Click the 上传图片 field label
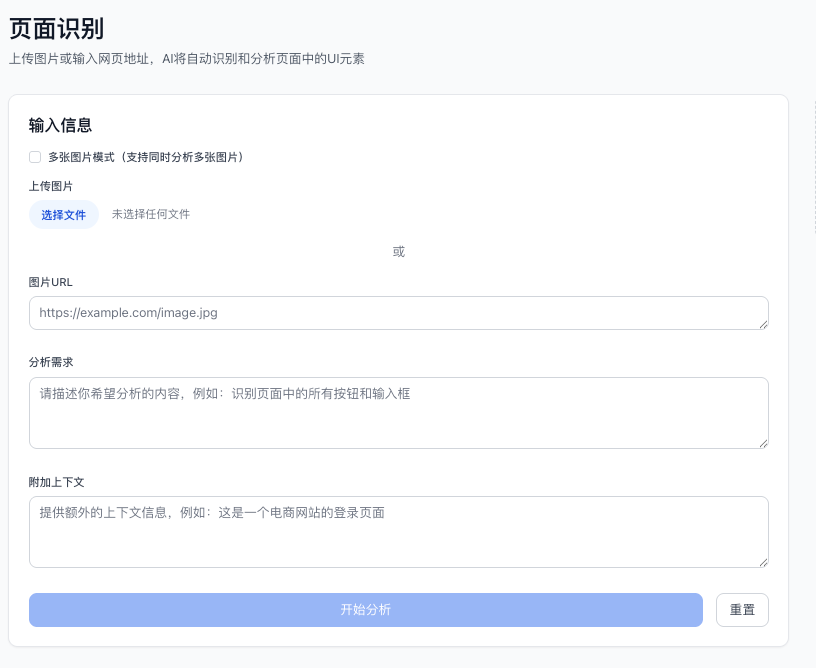 point(50,184)
